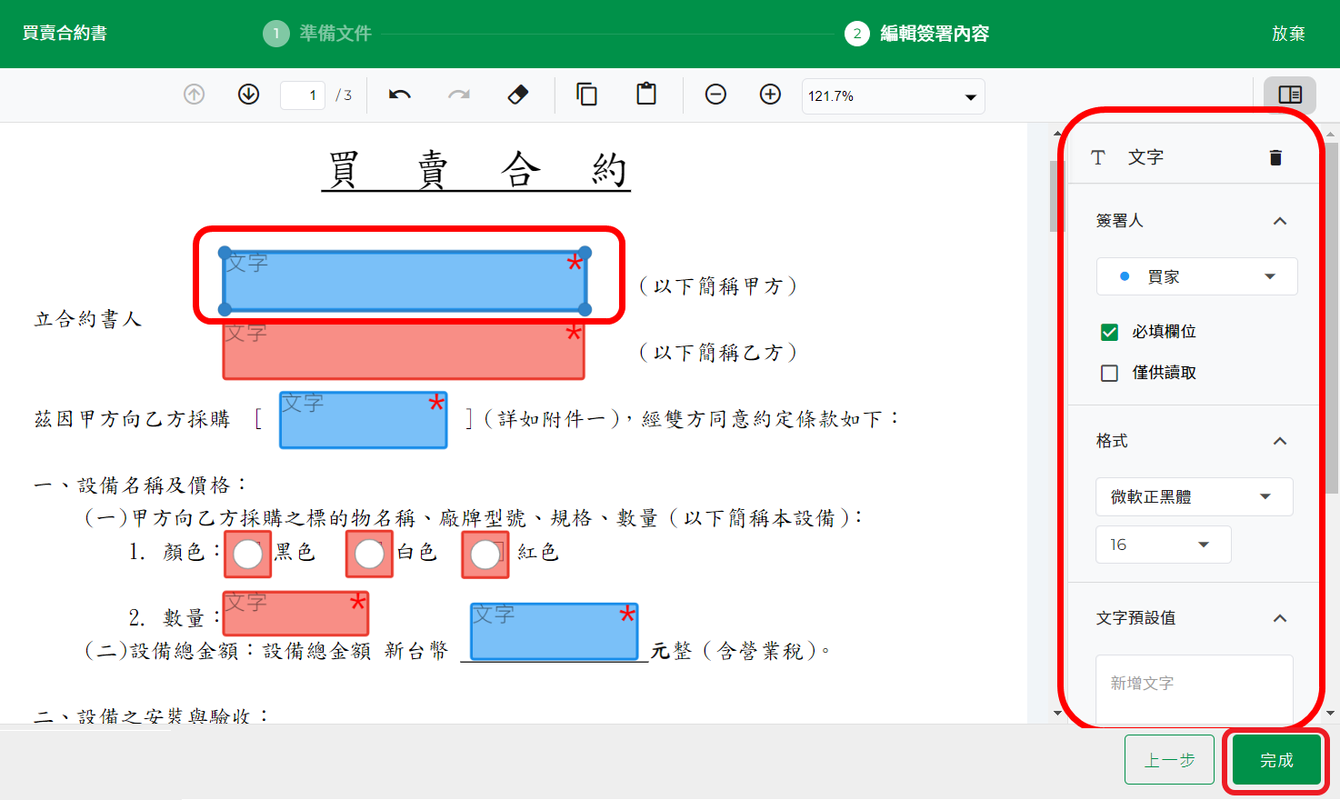1340x800 pixels.
Task: Go to next page with down arrow
Action: click(249, 95)
